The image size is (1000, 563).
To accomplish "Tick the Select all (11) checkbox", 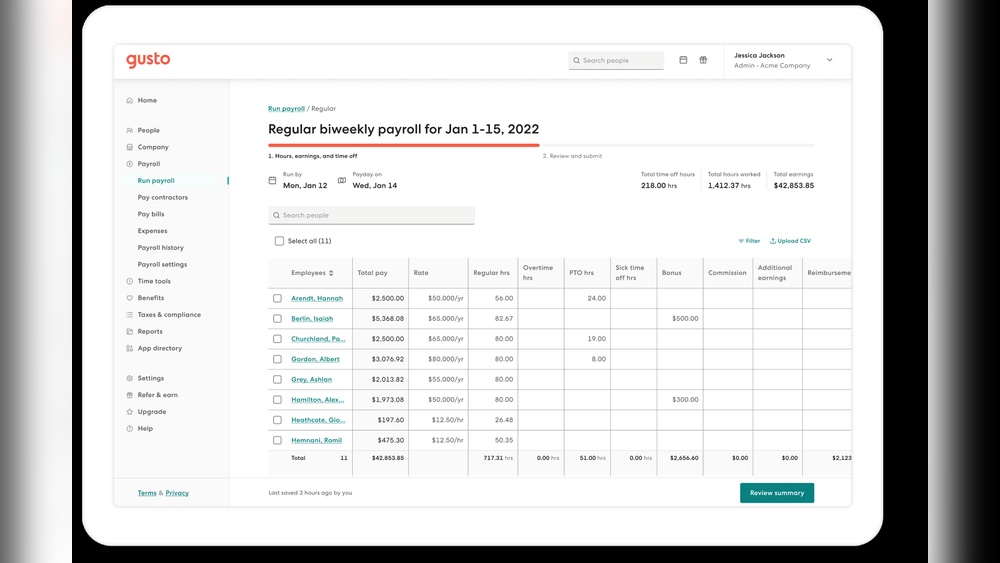I will click(x=279, y=241).
